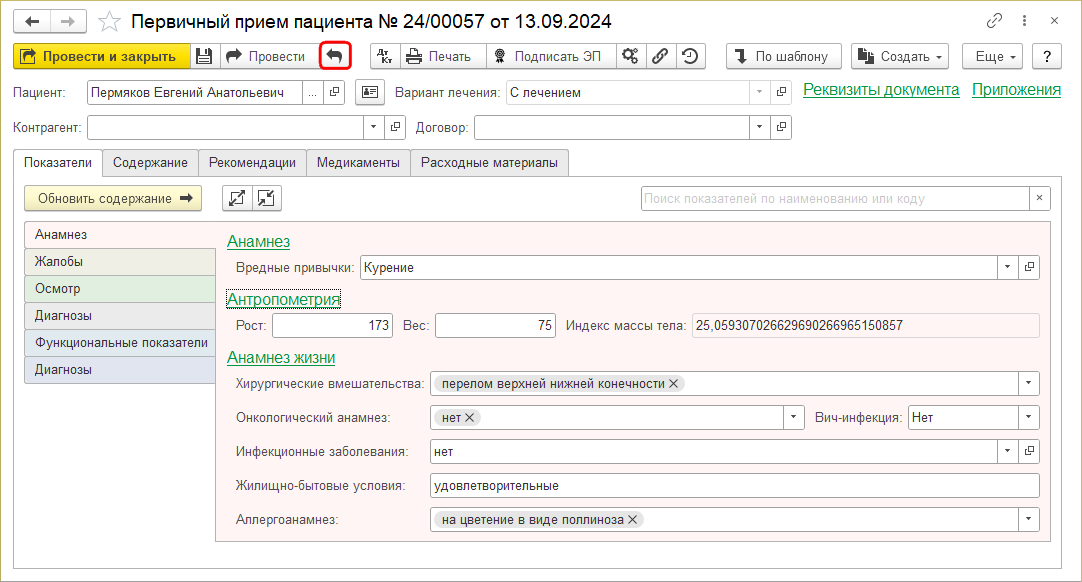Open Пациент record with open icon

pos(335,92)
